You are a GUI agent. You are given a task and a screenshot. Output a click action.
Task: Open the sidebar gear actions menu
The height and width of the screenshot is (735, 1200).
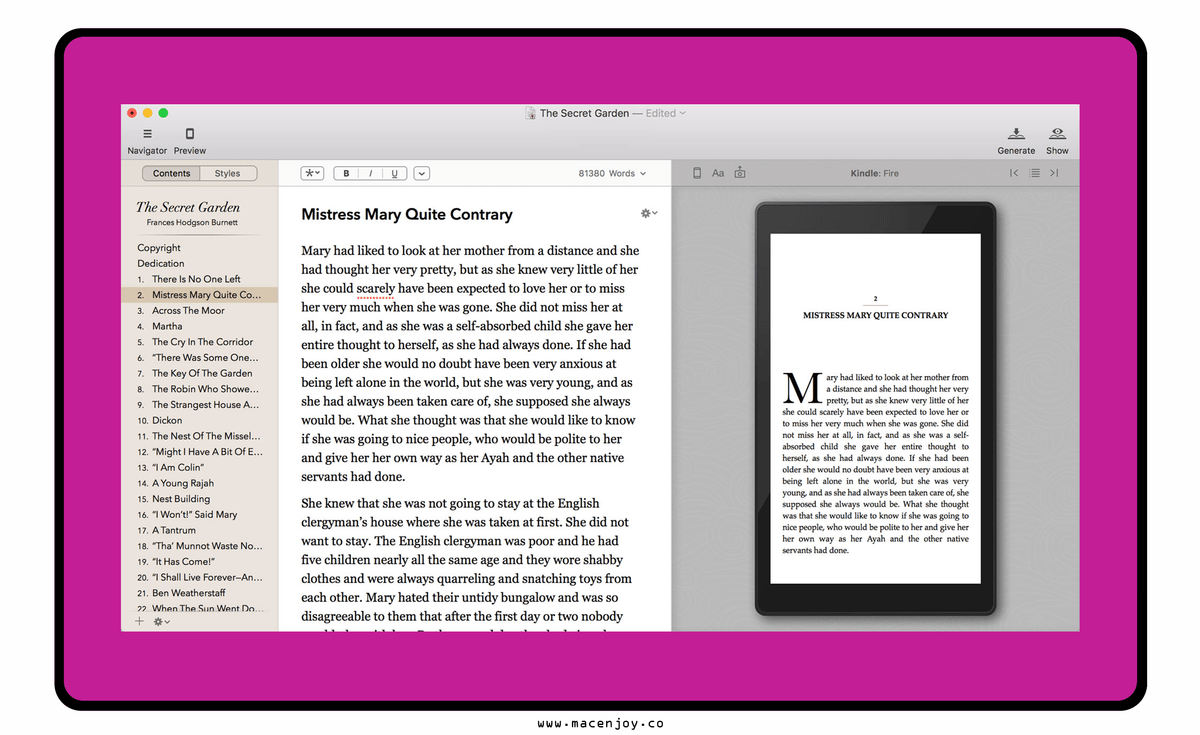click(x=161, y=621)
